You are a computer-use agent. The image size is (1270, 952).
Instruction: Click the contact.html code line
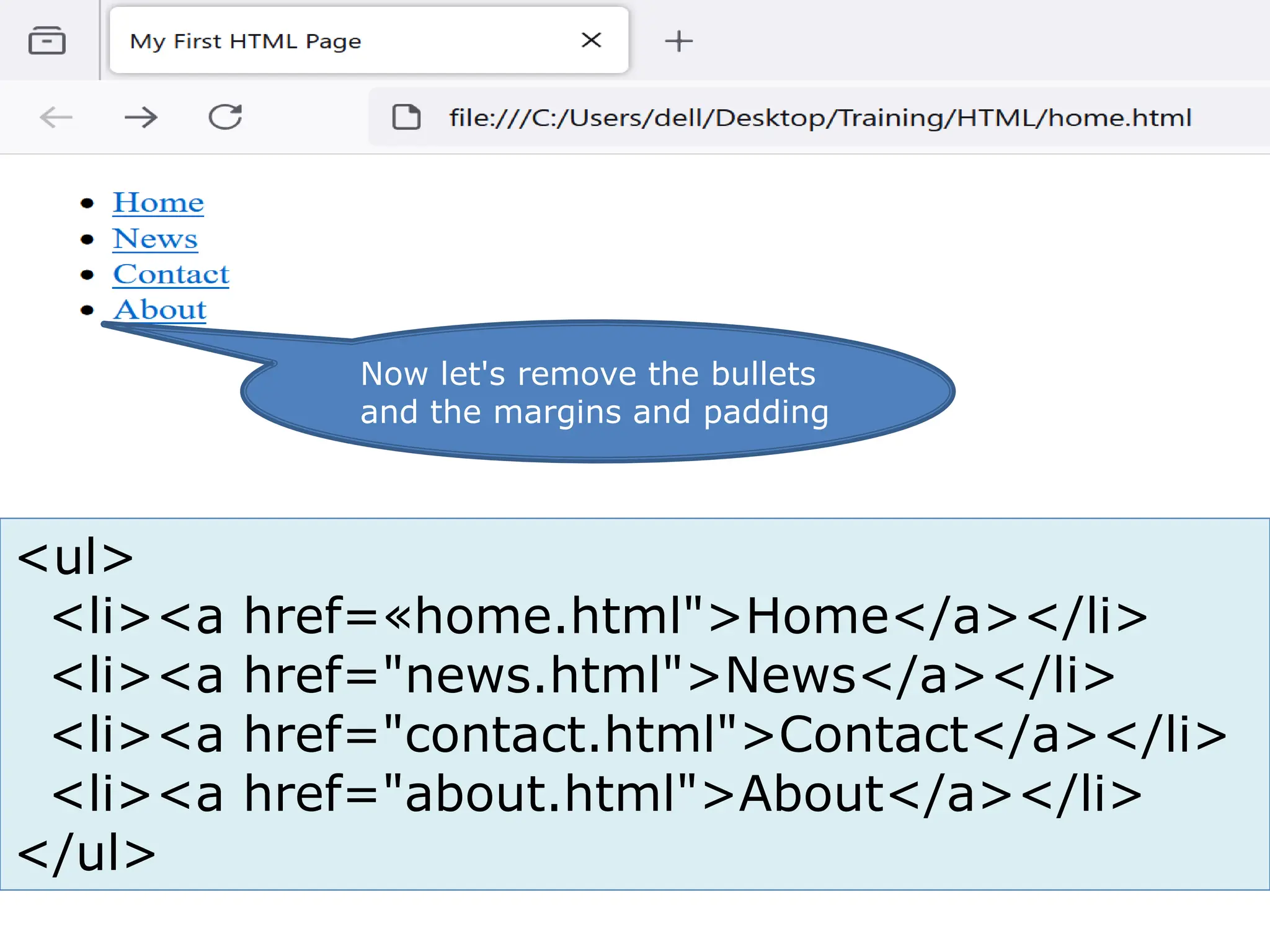639,734
